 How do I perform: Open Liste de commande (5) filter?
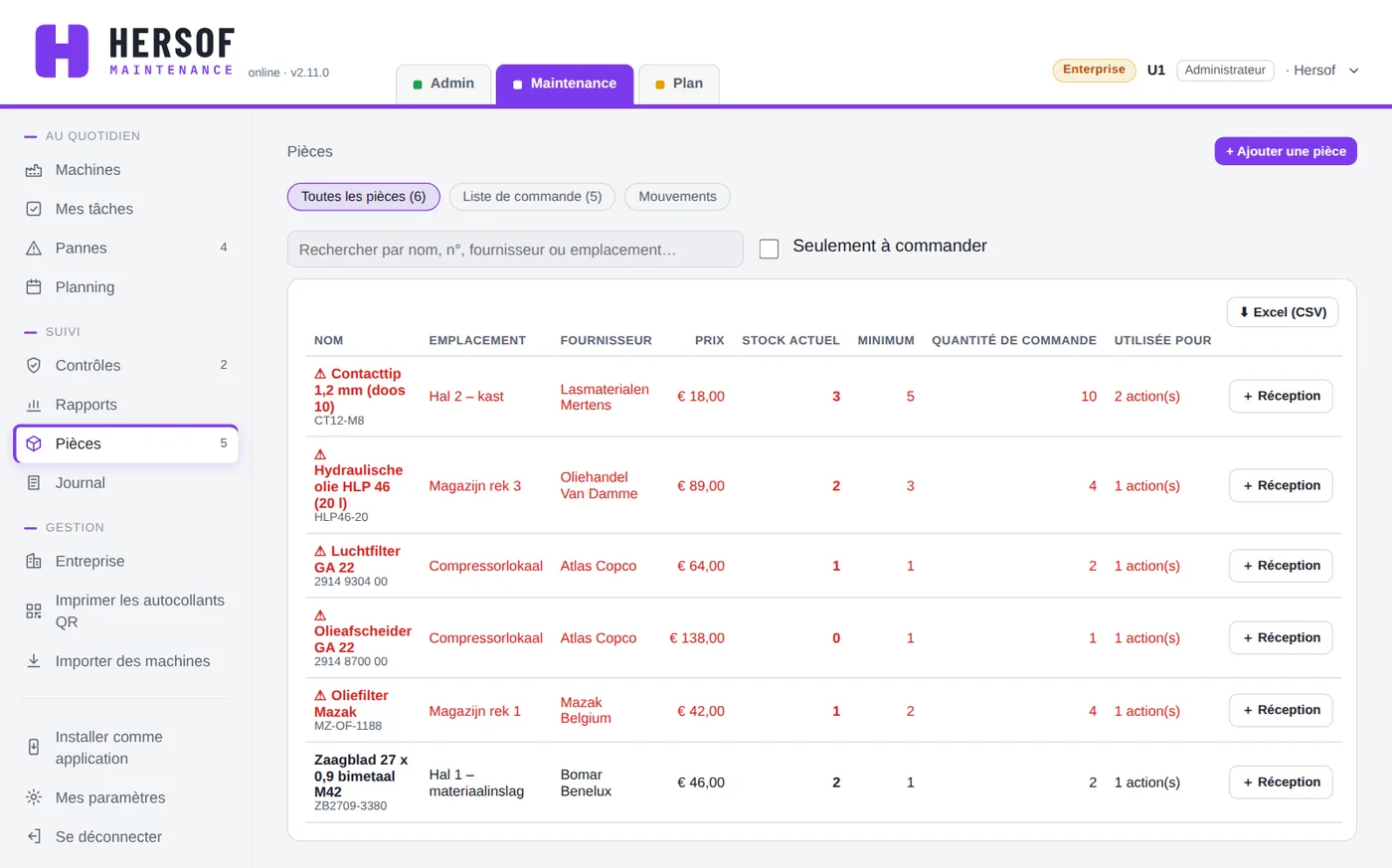pos(532,197)
